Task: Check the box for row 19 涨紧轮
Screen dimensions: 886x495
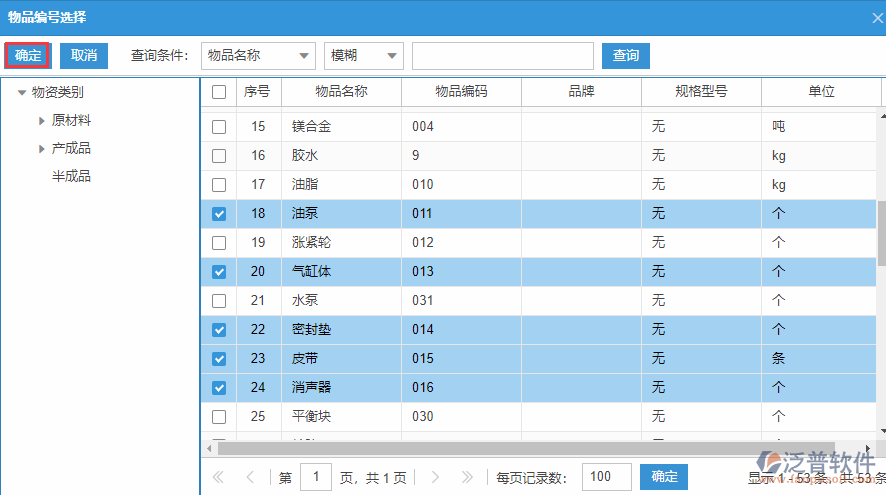Action: pyautogui.click(x=219, y=242)
